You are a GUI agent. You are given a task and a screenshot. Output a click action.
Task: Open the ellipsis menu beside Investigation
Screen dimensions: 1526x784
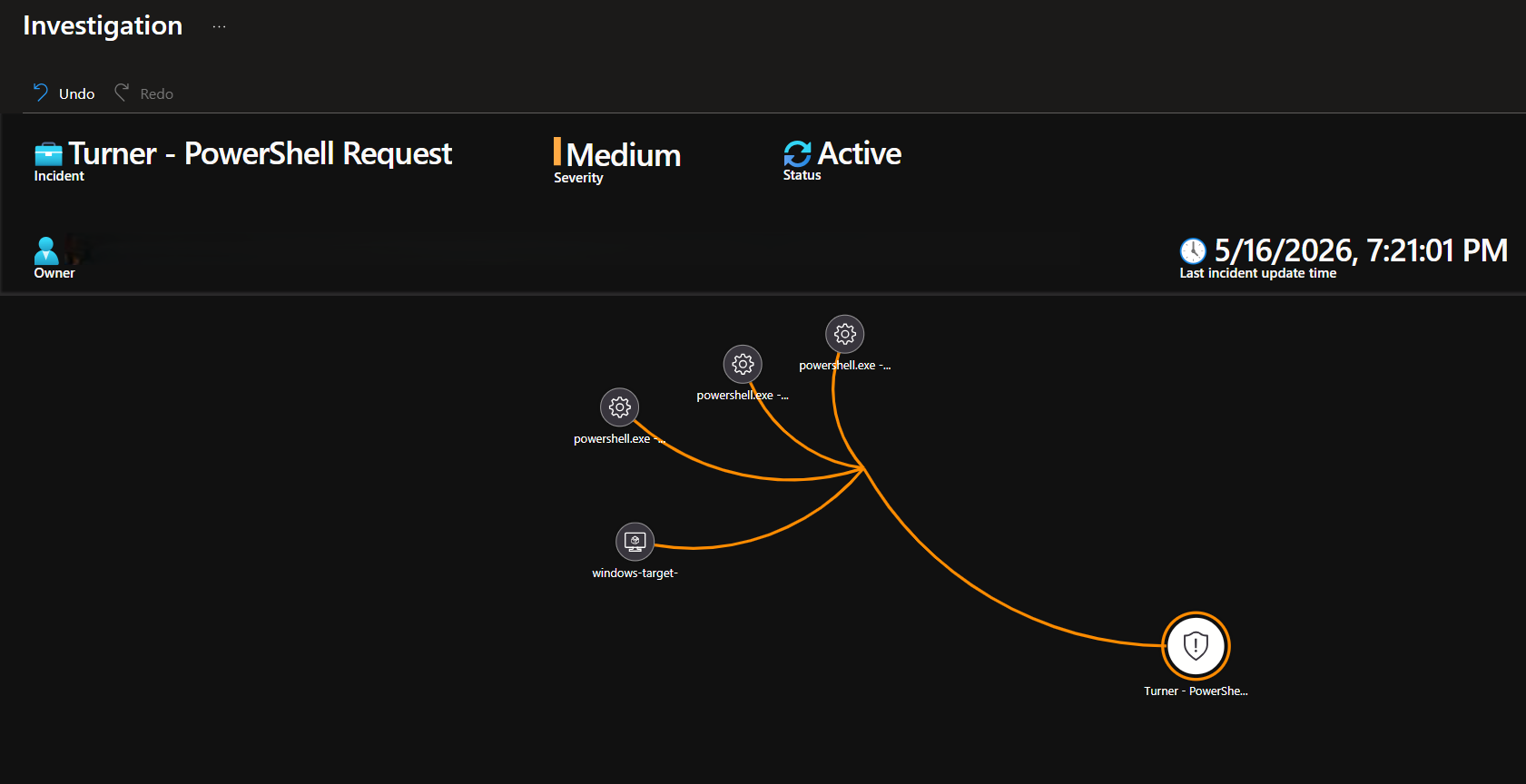pos(219,27)
